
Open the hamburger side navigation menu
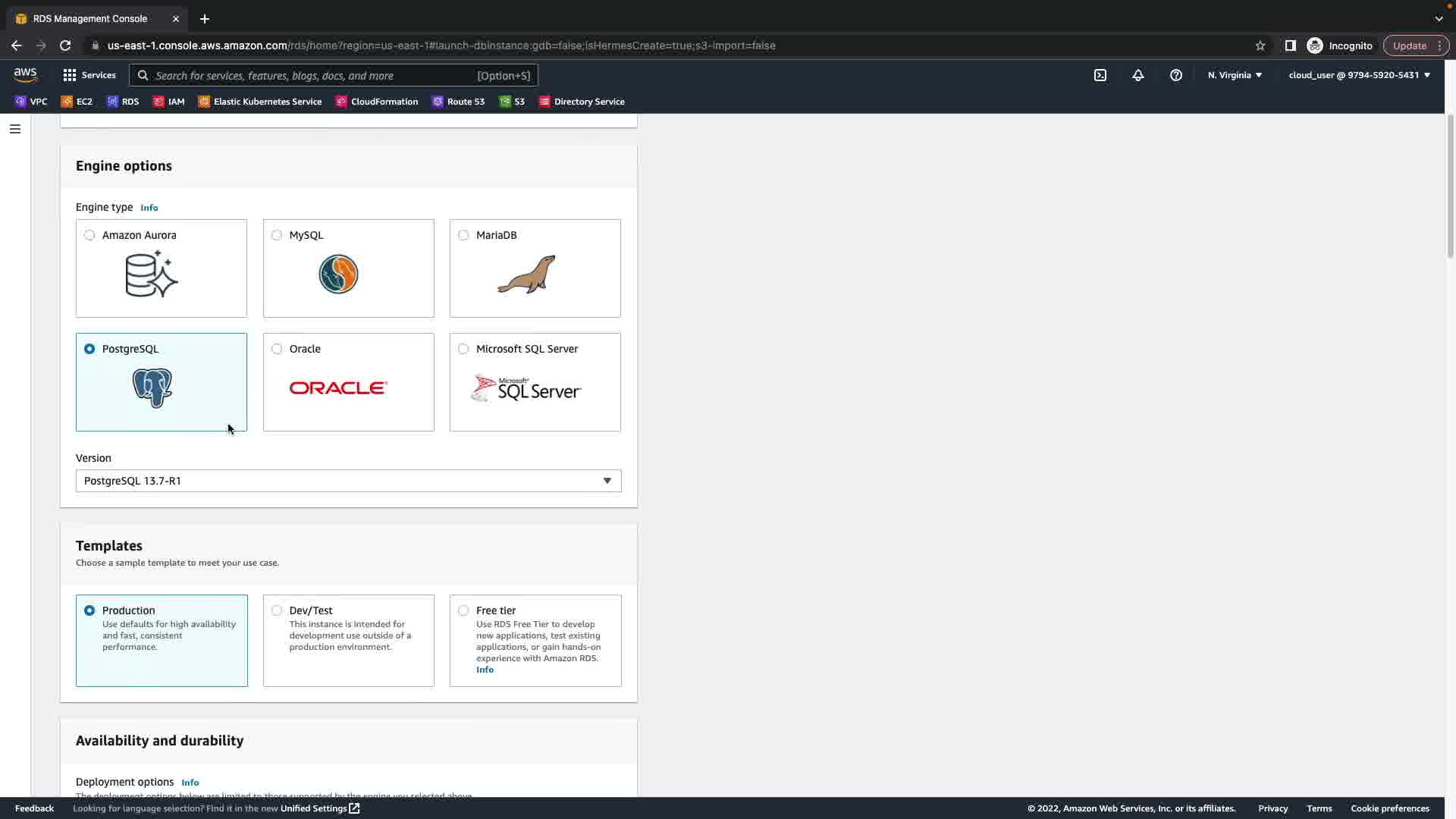14,129
